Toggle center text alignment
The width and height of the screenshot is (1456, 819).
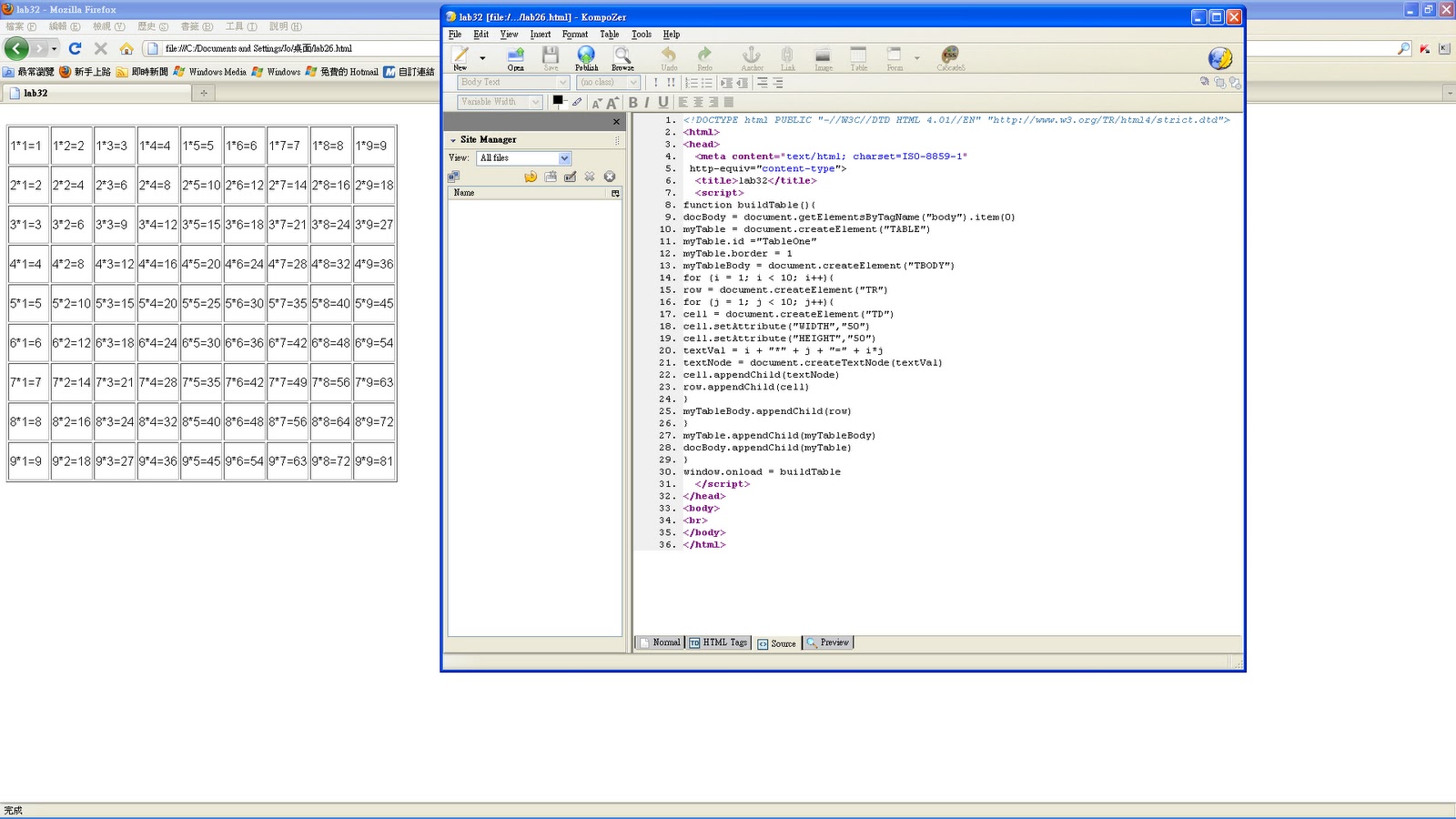[x=698, y=103]
